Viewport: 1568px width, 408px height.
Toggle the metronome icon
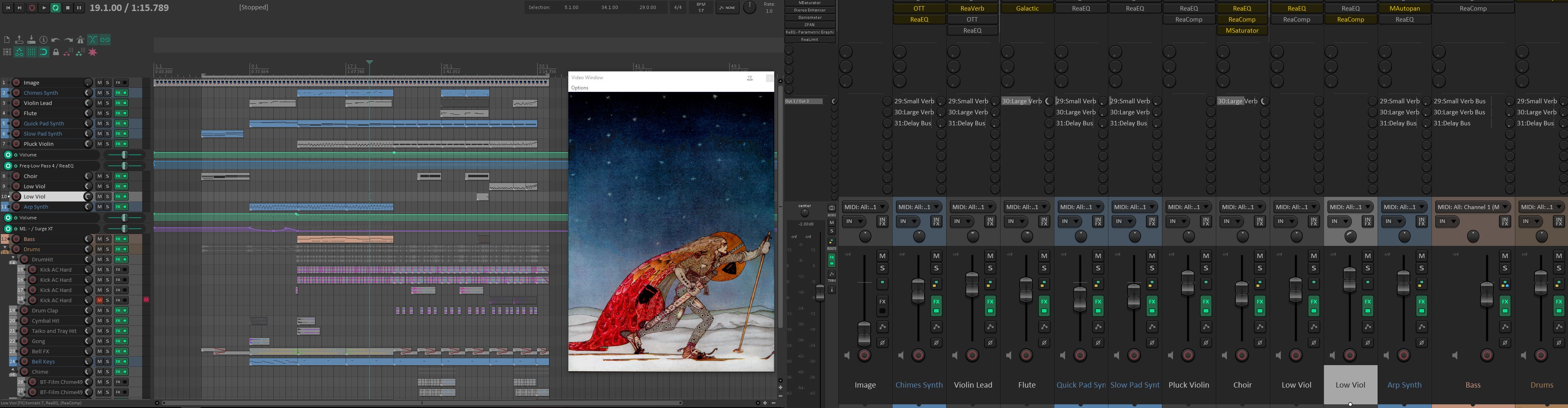coord(80,40)
